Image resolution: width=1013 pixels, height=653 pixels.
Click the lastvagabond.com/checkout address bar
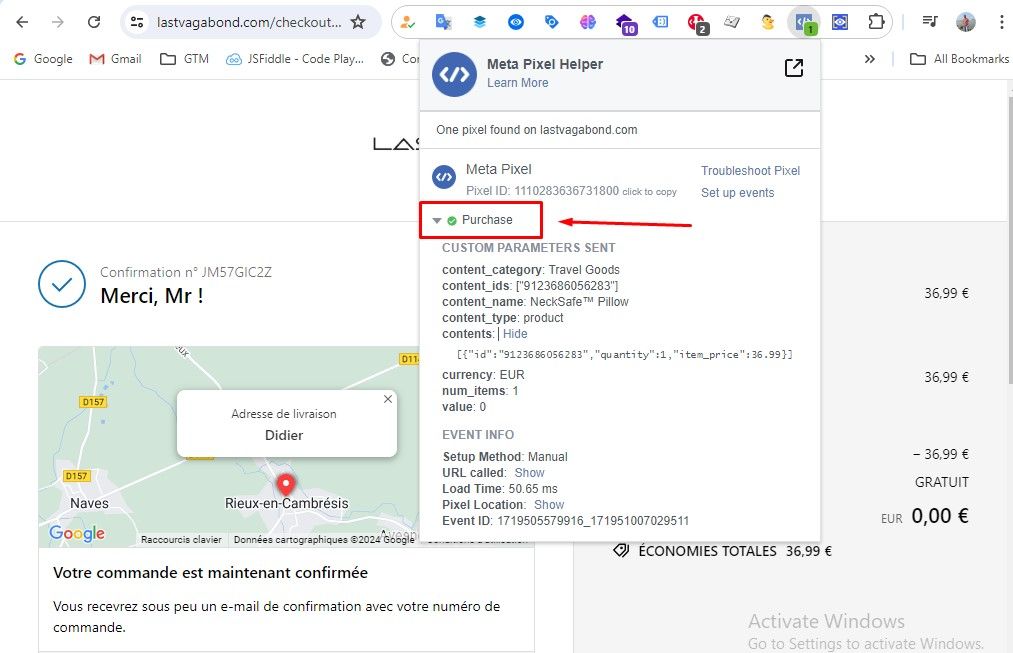click(x=249, y=22)
